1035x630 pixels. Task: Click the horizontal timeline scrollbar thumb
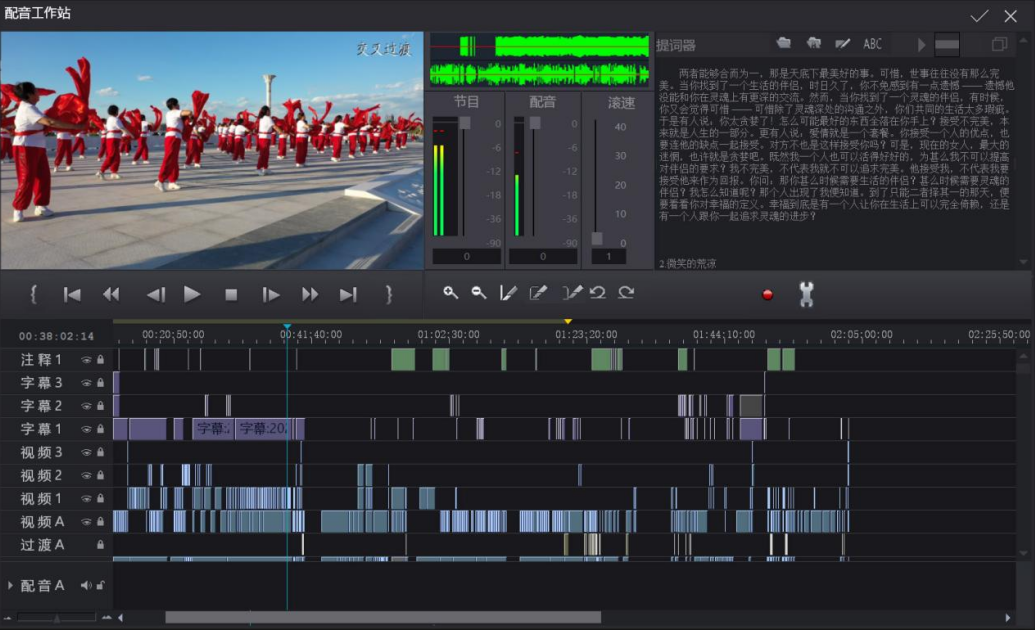pos(383,617)
